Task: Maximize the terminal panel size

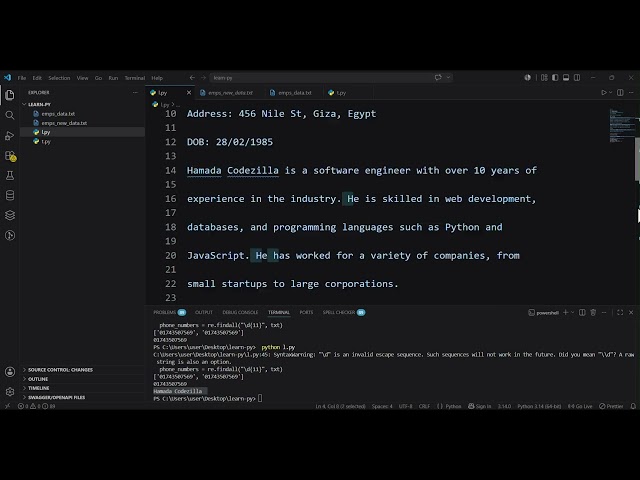Action: (x=620, y=312)
